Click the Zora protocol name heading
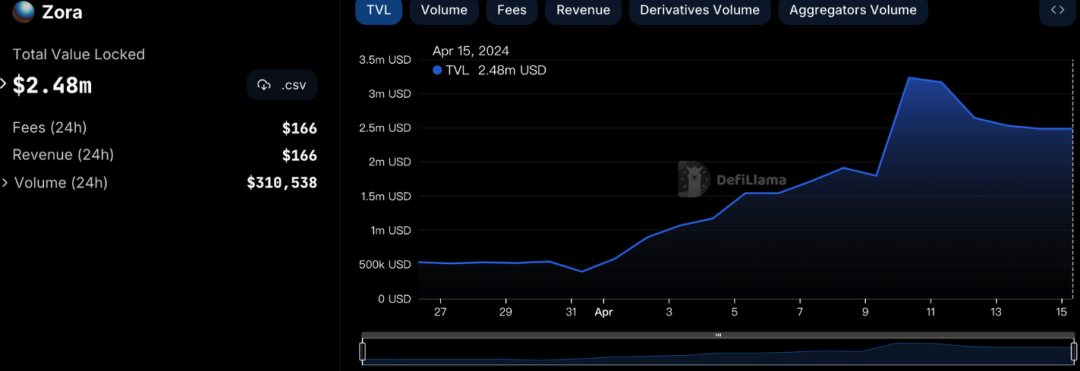1080x371 pixels. 62,12
